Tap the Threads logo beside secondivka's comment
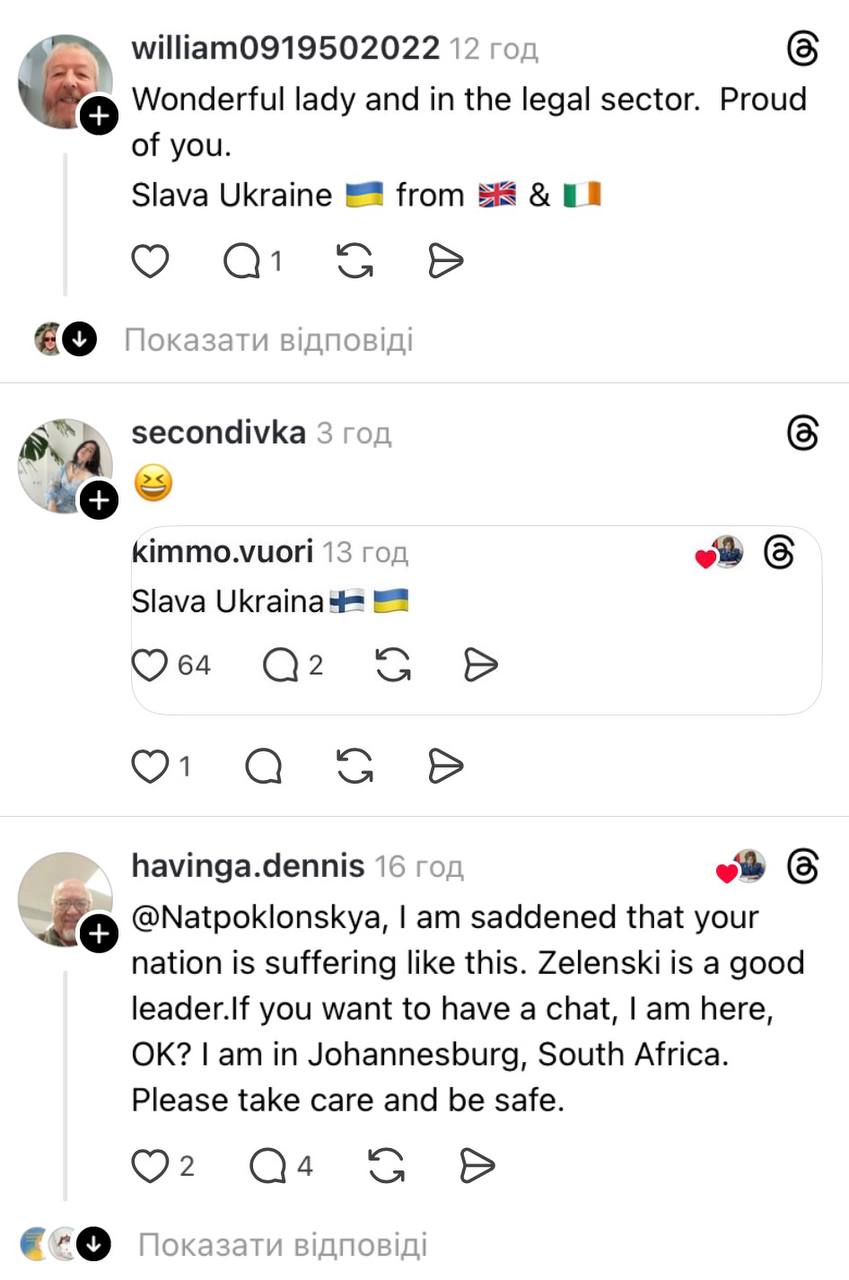The image size is (849, 1280). click(x=803, y=433)
